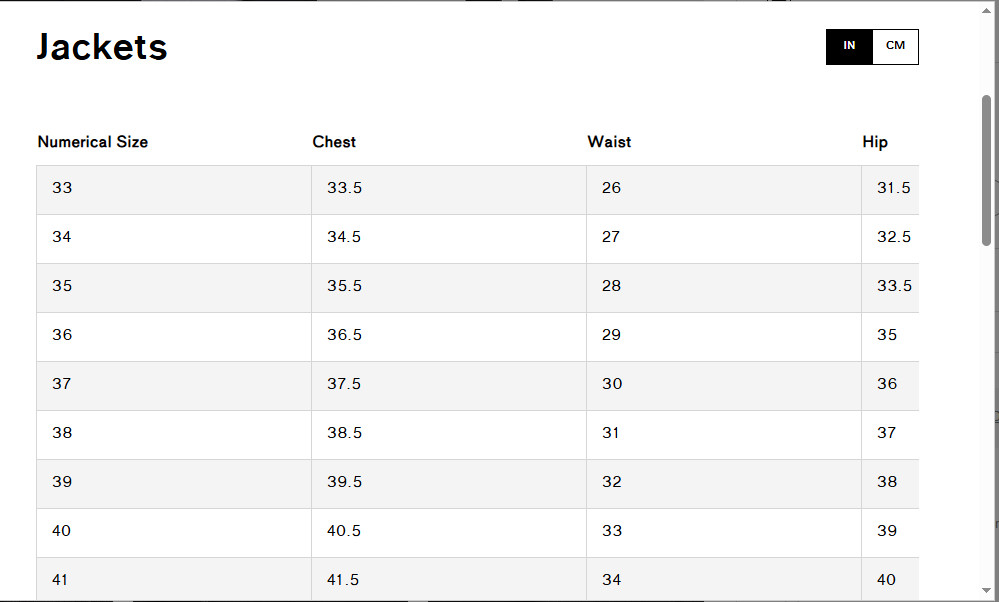Click waist value 26
The image size is (999, 602).
[x=611, y=188]
